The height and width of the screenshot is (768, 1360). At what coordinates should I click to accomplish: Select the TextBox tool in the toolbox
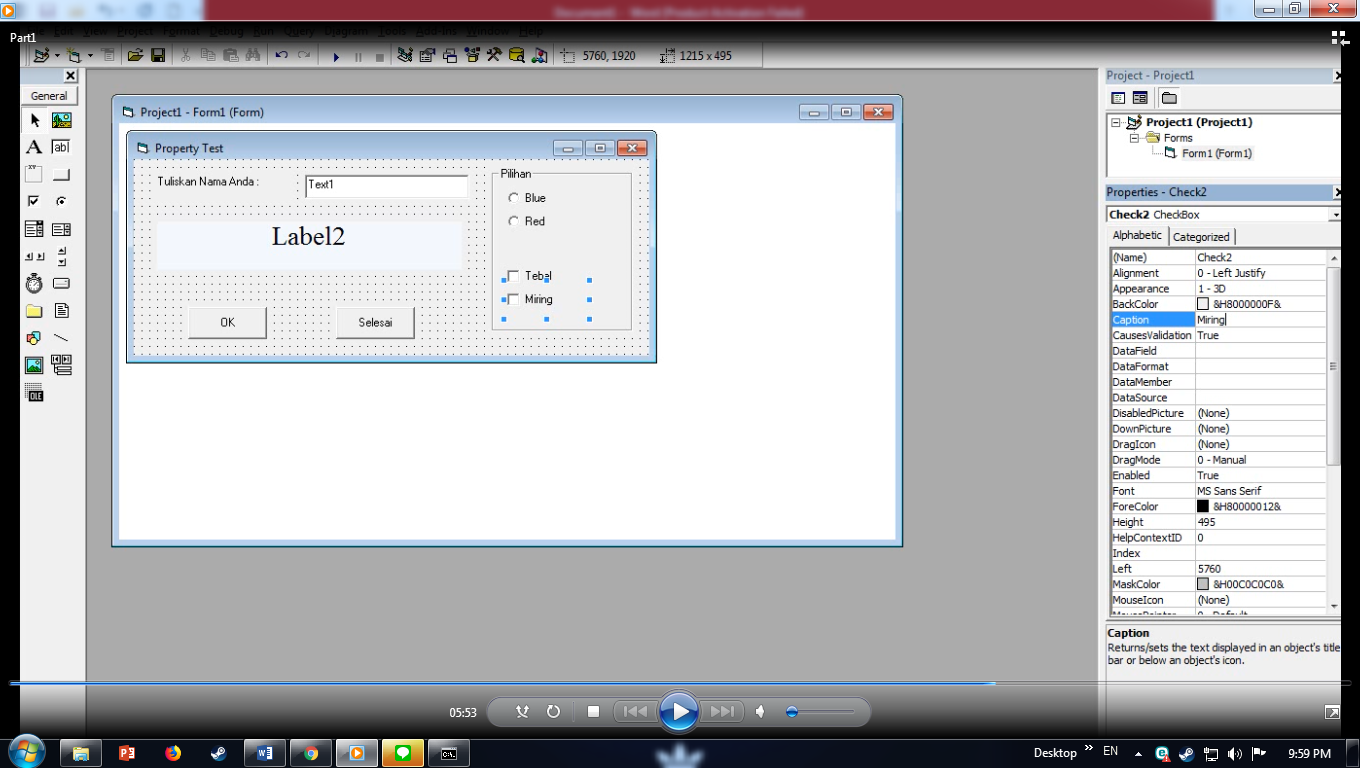[x=61, y=147]
